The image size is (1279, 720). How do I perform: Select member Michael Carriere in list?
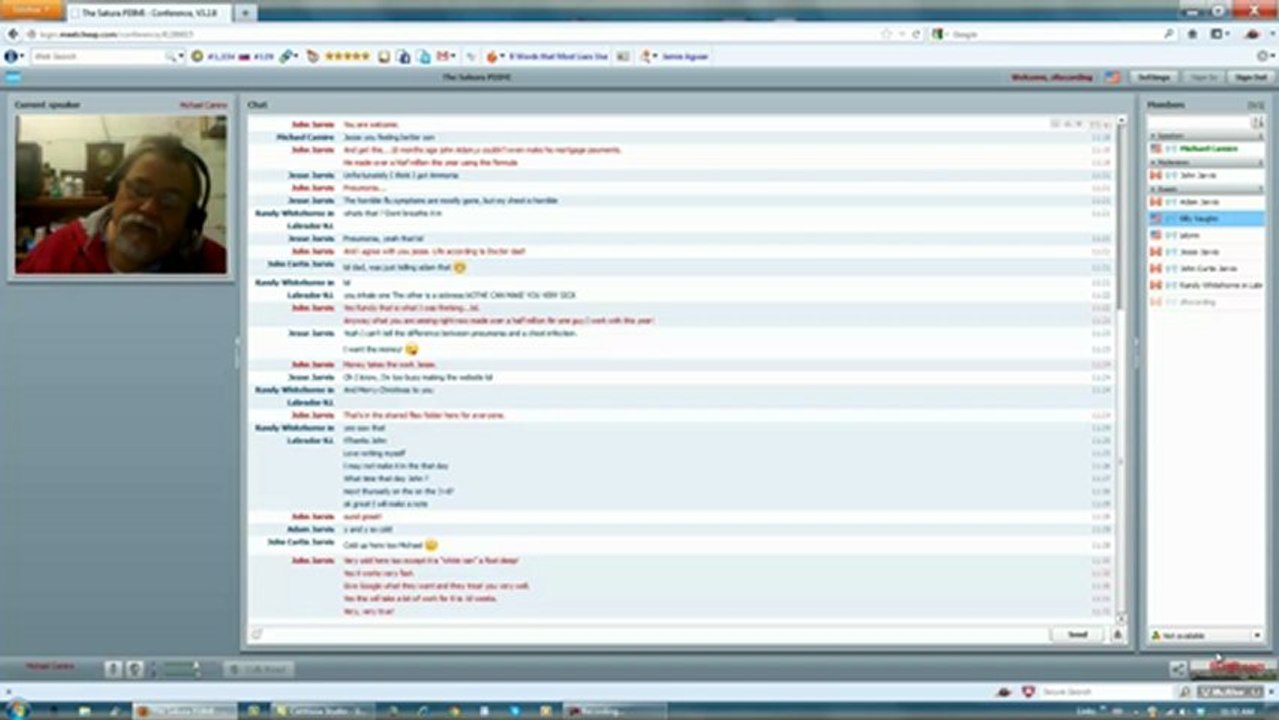[1206, 148]
